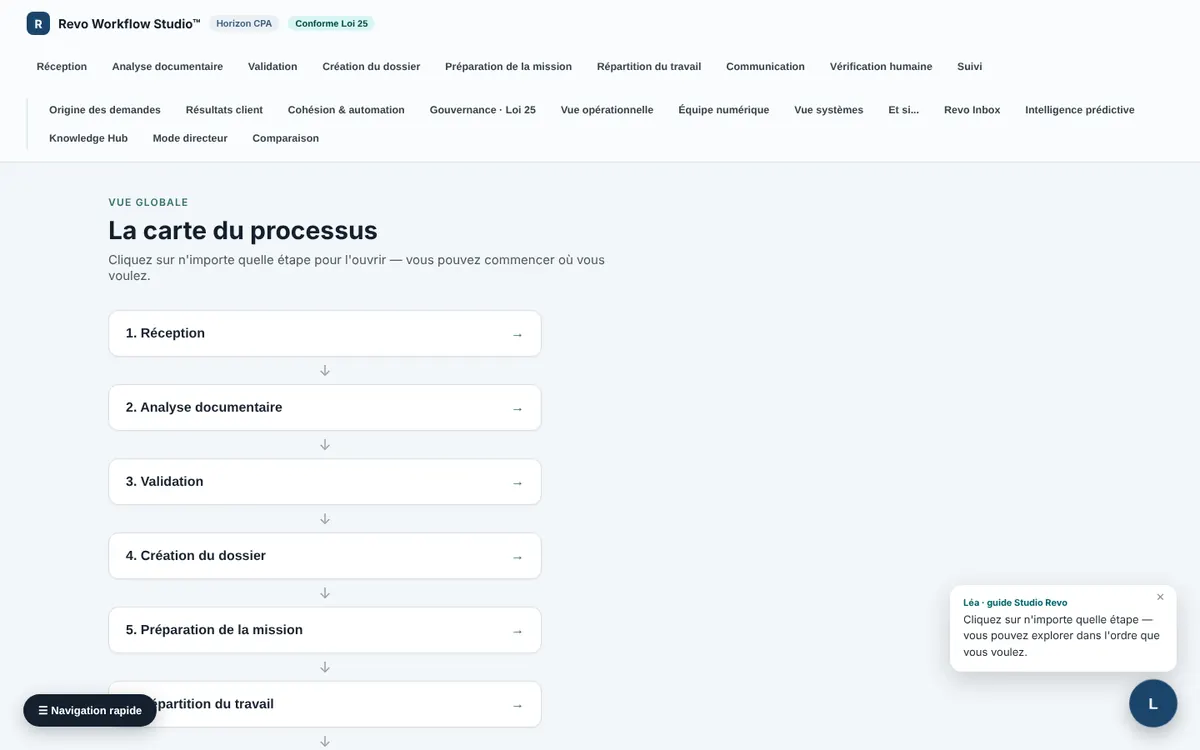The width and height of the screenshot is (1200, 750).
Task: Select Vue systèmes item
Action: pos(828,110)
